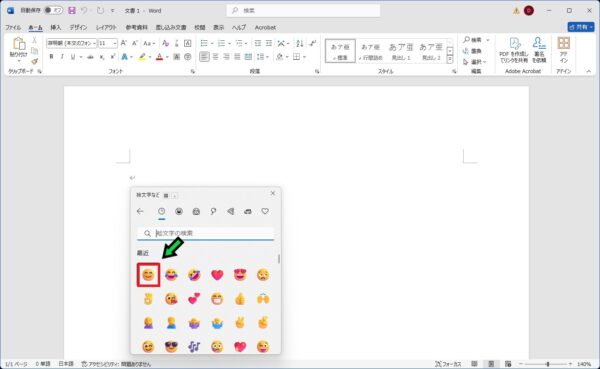Click the Paste clipboard icon

point(18,44)
